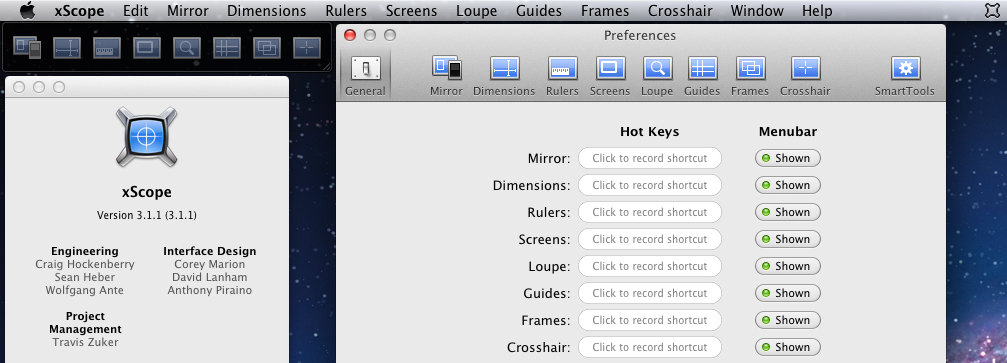Open Rulers preferences pane
The width and height of the screenshot is (1007, 363).
point(563,76)
